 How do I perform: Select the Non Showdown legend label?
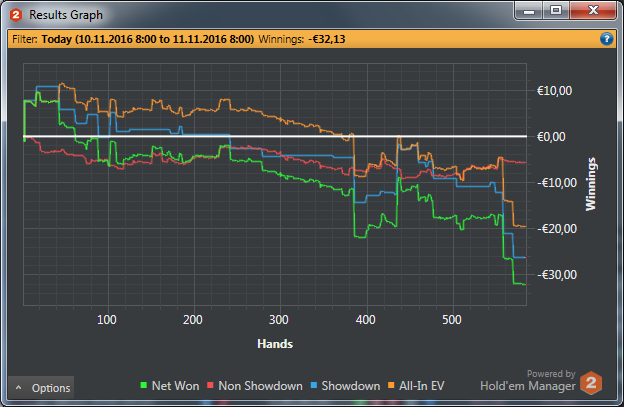[x=260, y=386]
